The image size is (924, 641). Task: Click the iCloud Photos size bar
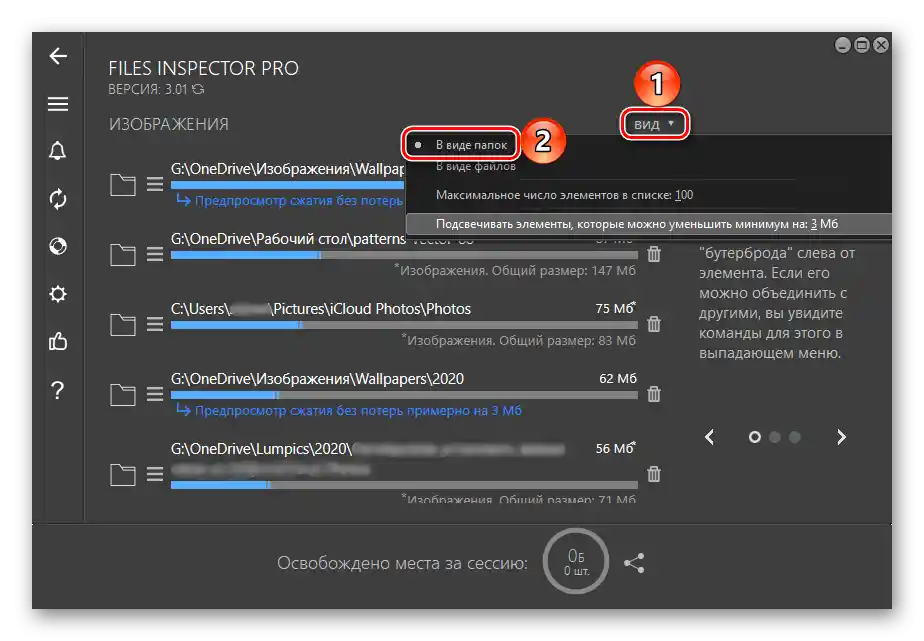pyautogui.click(x=404, y=325)
